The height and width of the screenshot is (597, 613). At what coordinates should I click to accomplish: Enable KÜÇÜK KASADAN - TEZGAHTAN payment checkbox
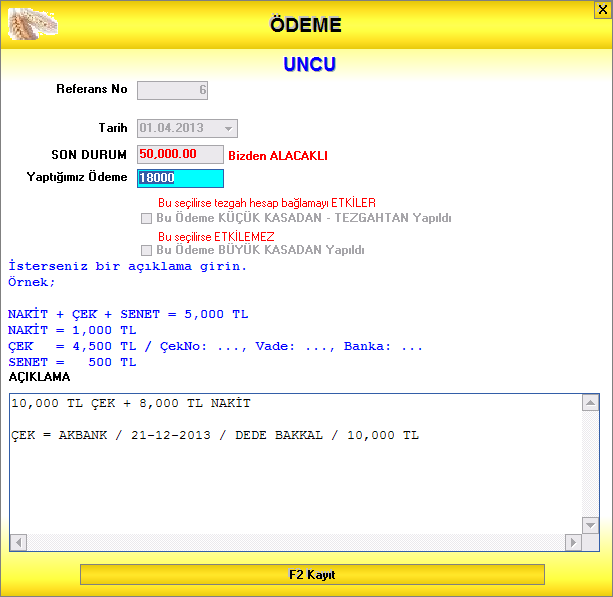point(147,218)
